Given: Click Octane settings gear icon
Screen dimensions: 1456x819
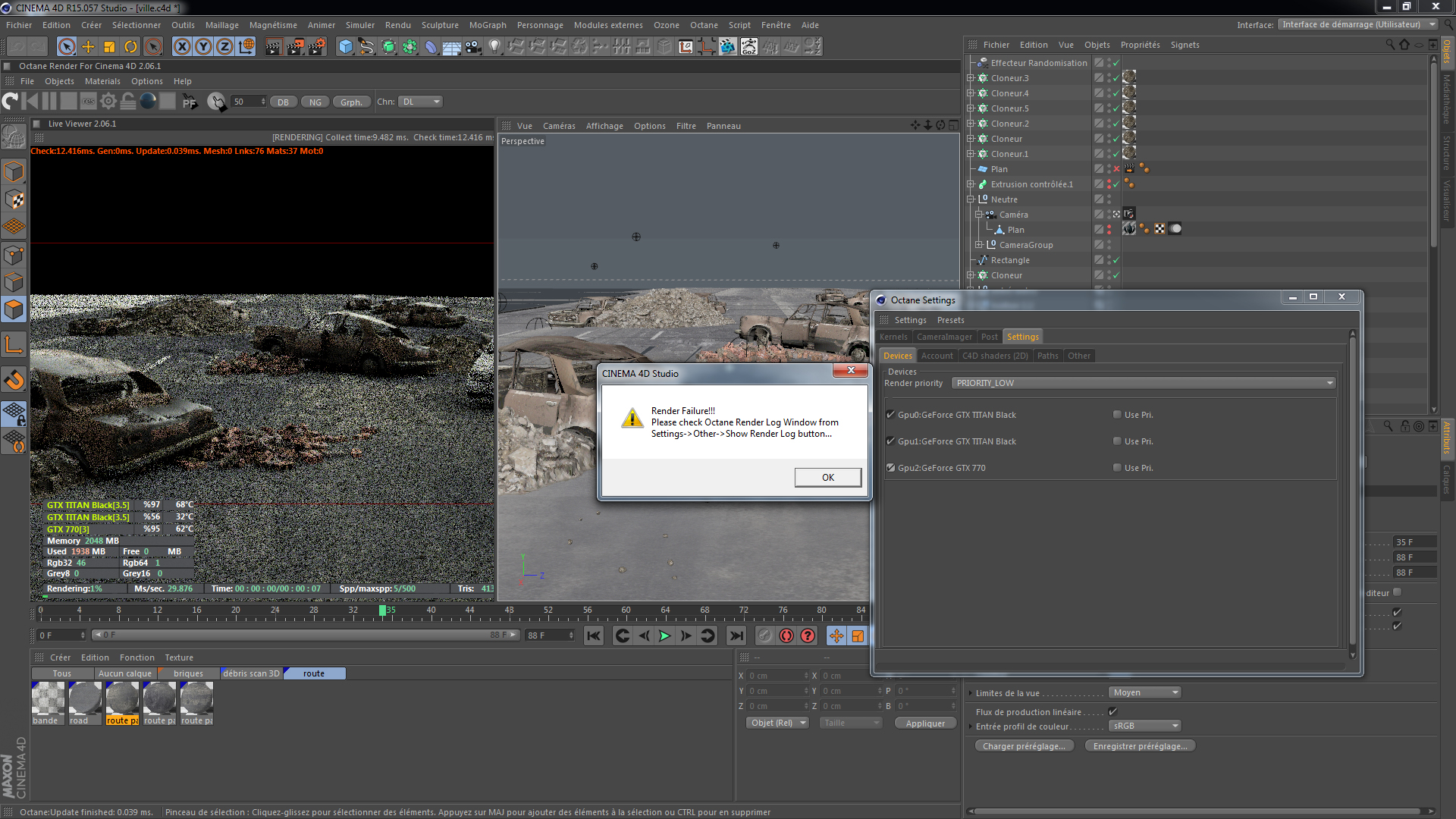Looking at the screenshot, I should [x=108, y=101].
